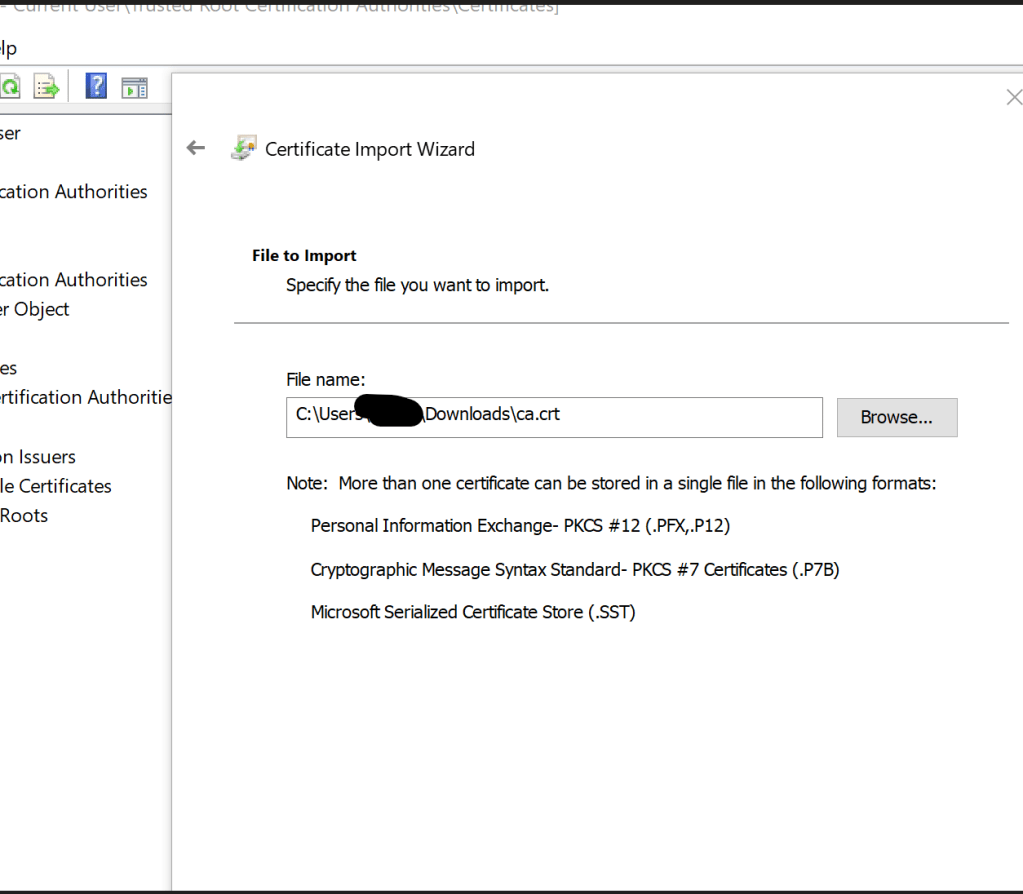
Task: Select tree node ending in 'le Certificates'
Action: click(56, 486)
